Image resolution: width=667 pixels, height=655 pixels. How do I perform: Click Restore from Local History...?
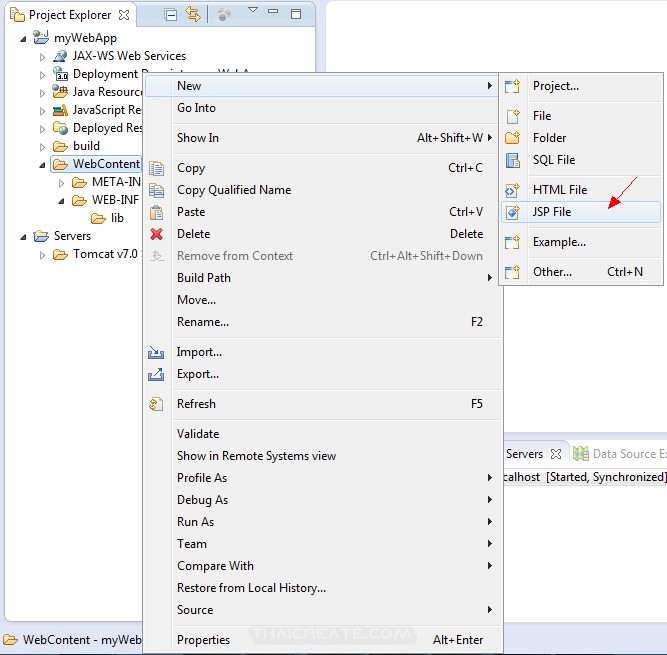click(322, 588)
